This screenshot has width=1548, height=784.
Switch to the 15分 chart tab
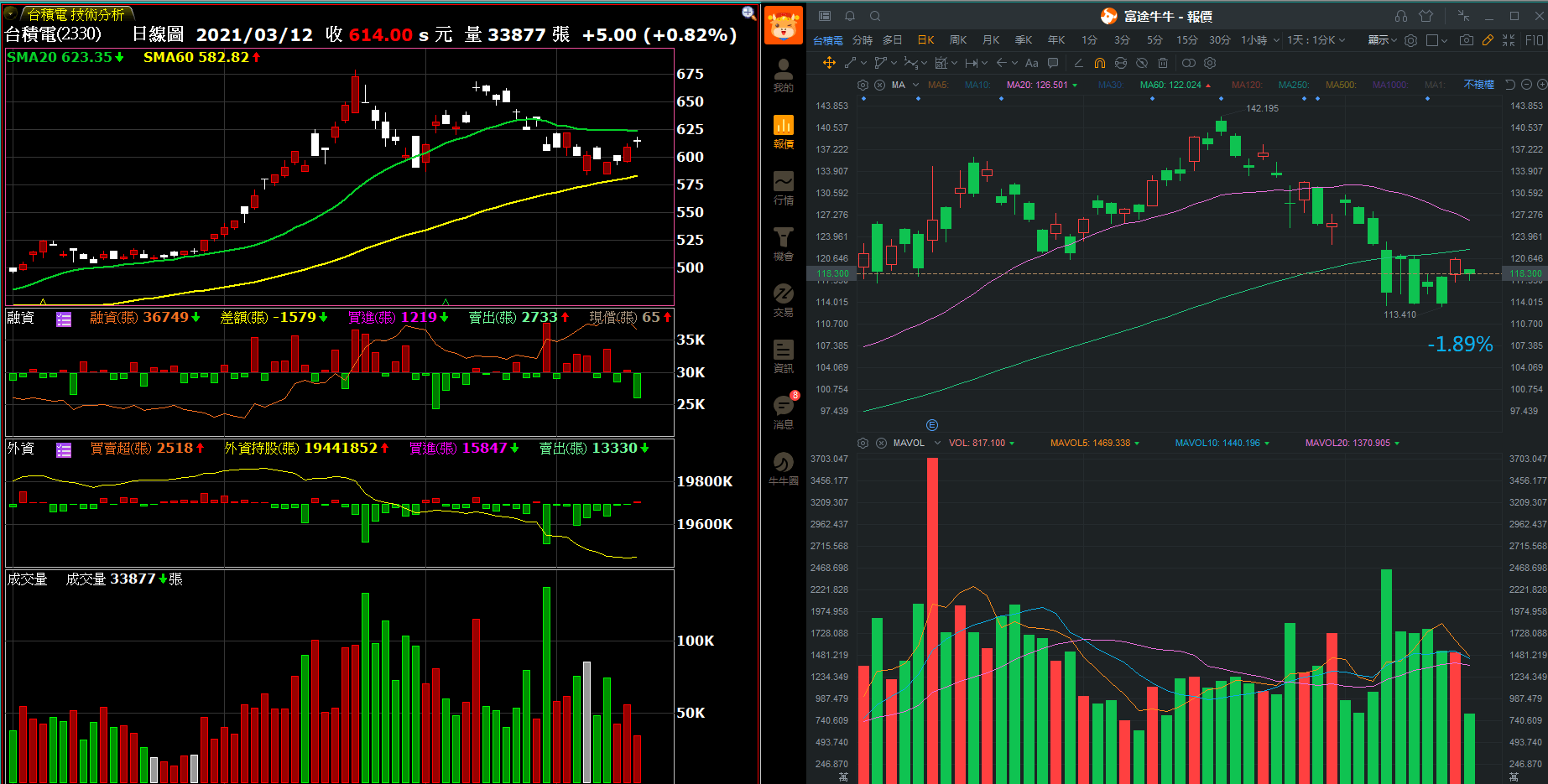1186,40
